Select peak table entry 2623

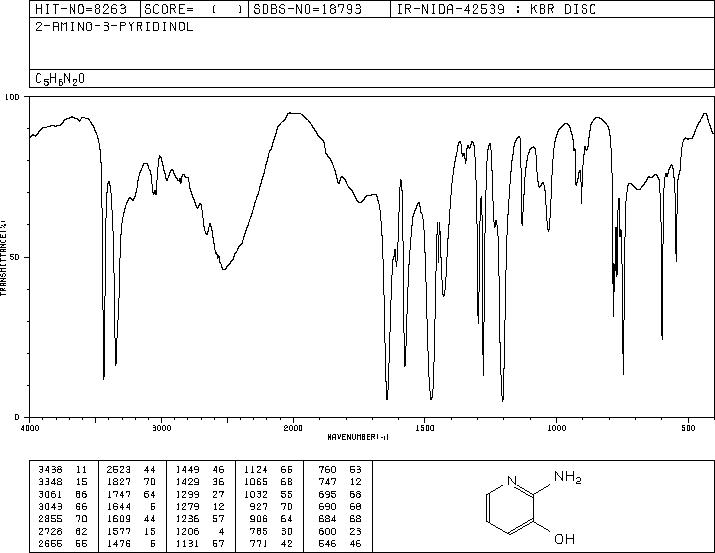click(x=119, y=470)
